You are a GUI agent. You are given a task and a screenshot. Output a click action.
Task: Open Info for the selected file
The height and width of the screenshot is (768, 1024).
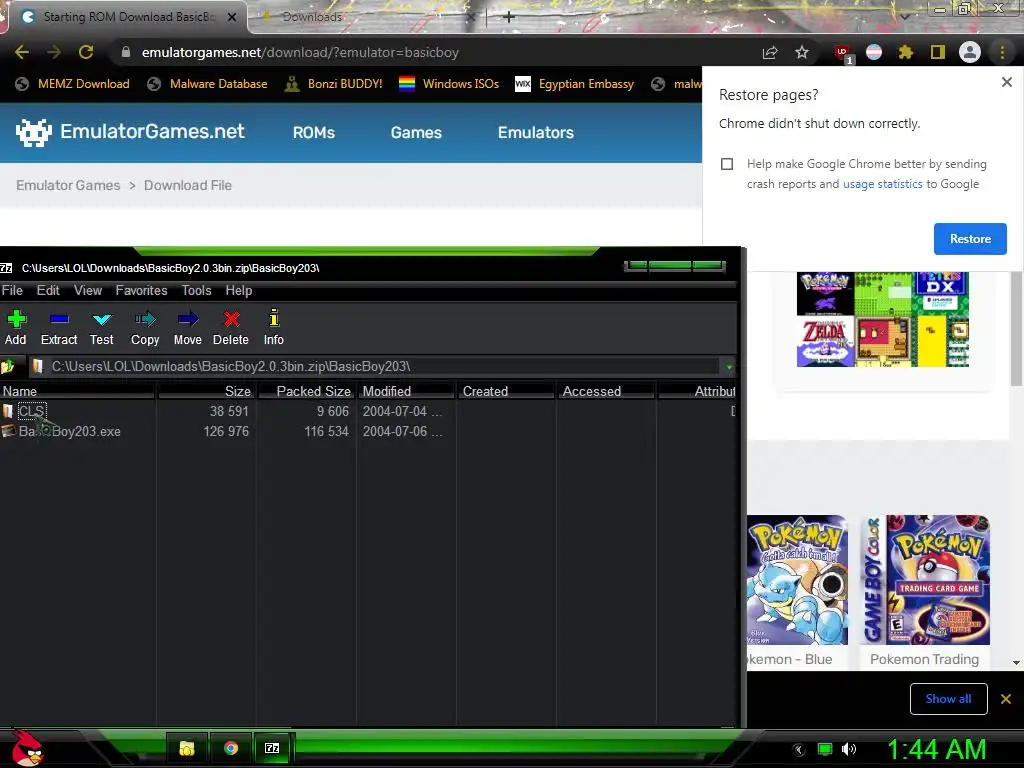pyautogui.click(x=274, y=327)
